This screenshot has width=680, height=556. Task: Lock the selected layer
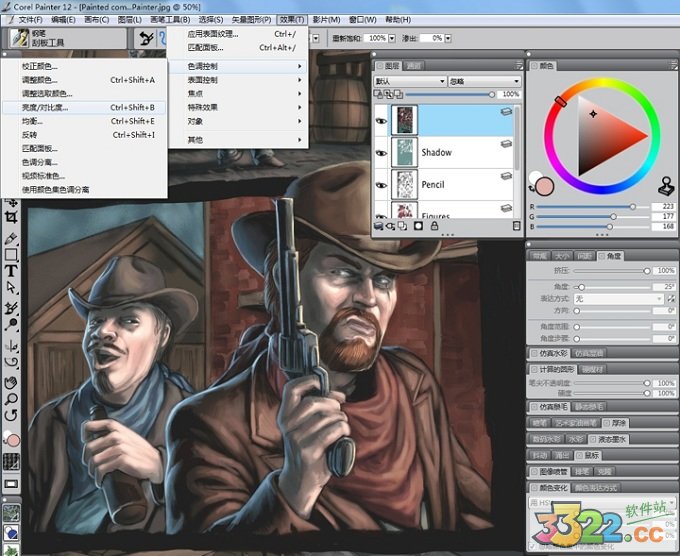(434, 226)
